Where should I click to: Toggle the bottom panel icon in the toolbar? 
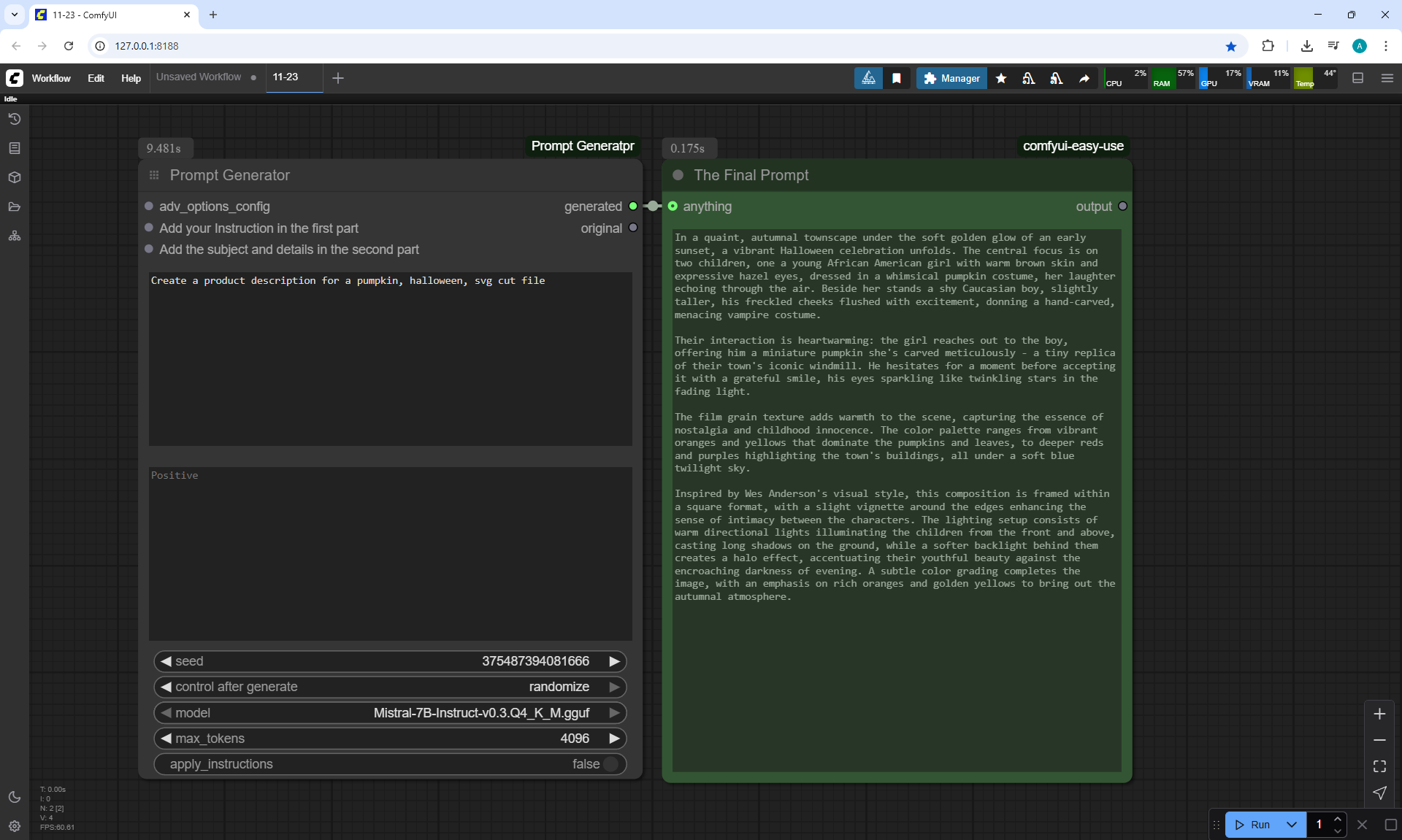pos(1358,78)
